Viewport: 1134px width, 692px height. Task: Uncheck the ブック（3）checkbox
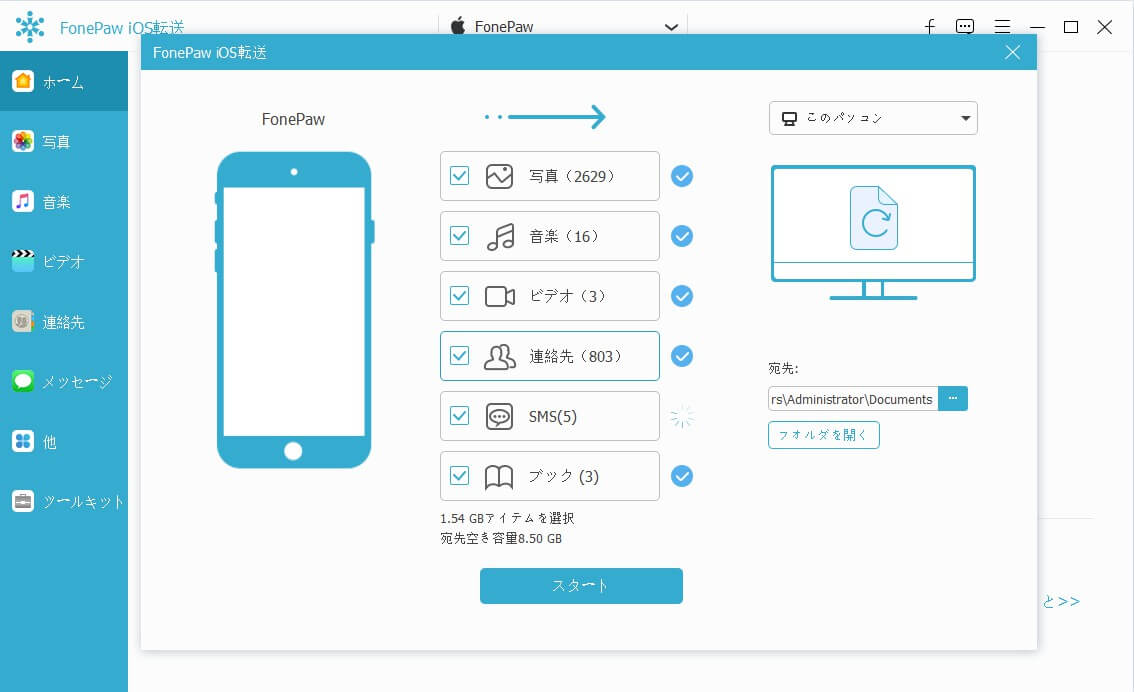click(460, 476)
